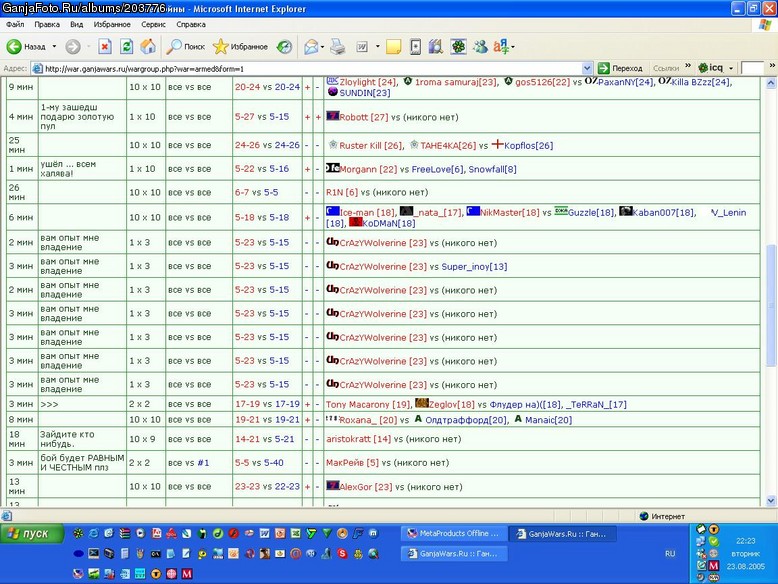Open the Messenger people toolbar icon
778x584 pixels.
tap(480, 47)
